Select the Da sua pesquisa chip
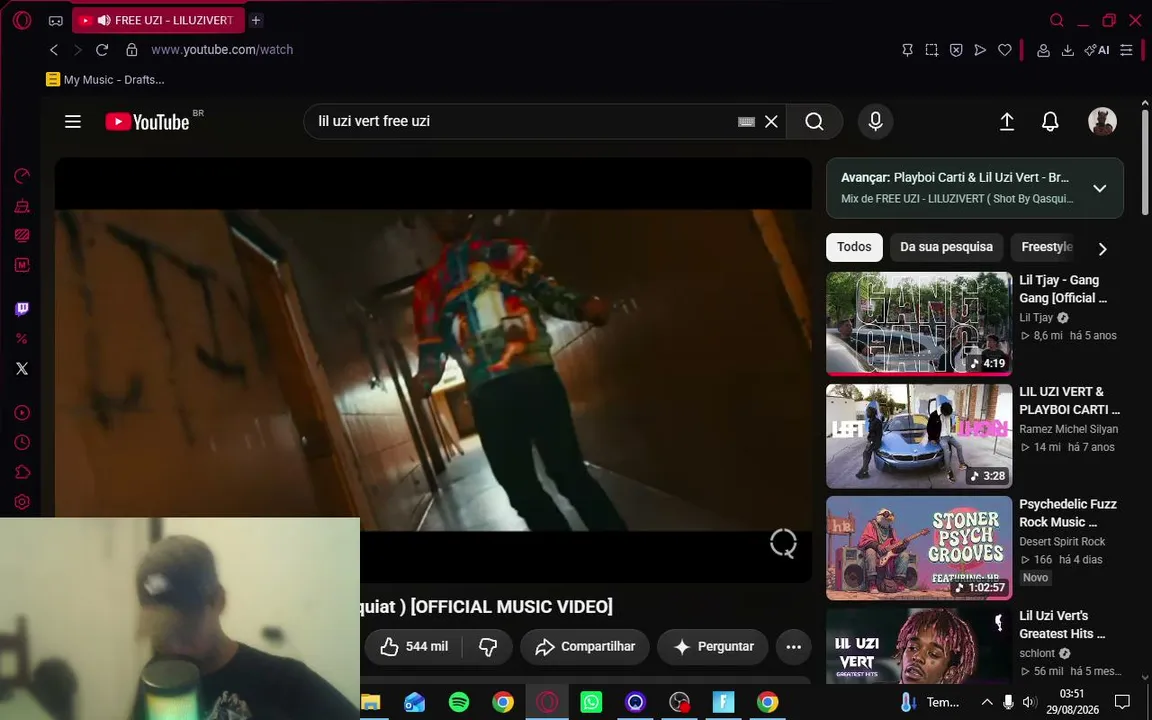The height and width of the screenshot is (720, 1152). (x=946, y=247)
